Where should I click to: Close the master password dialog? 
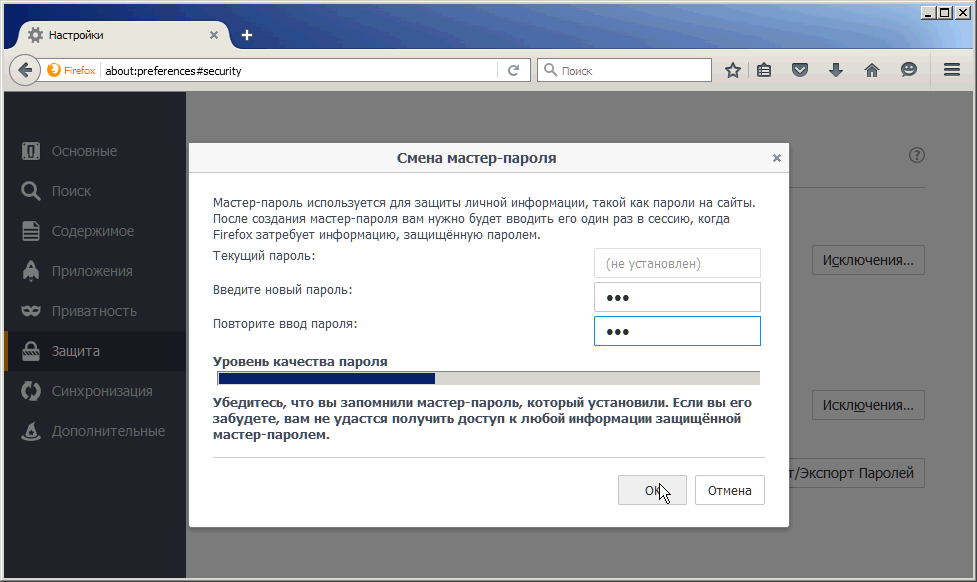point(777,158)
